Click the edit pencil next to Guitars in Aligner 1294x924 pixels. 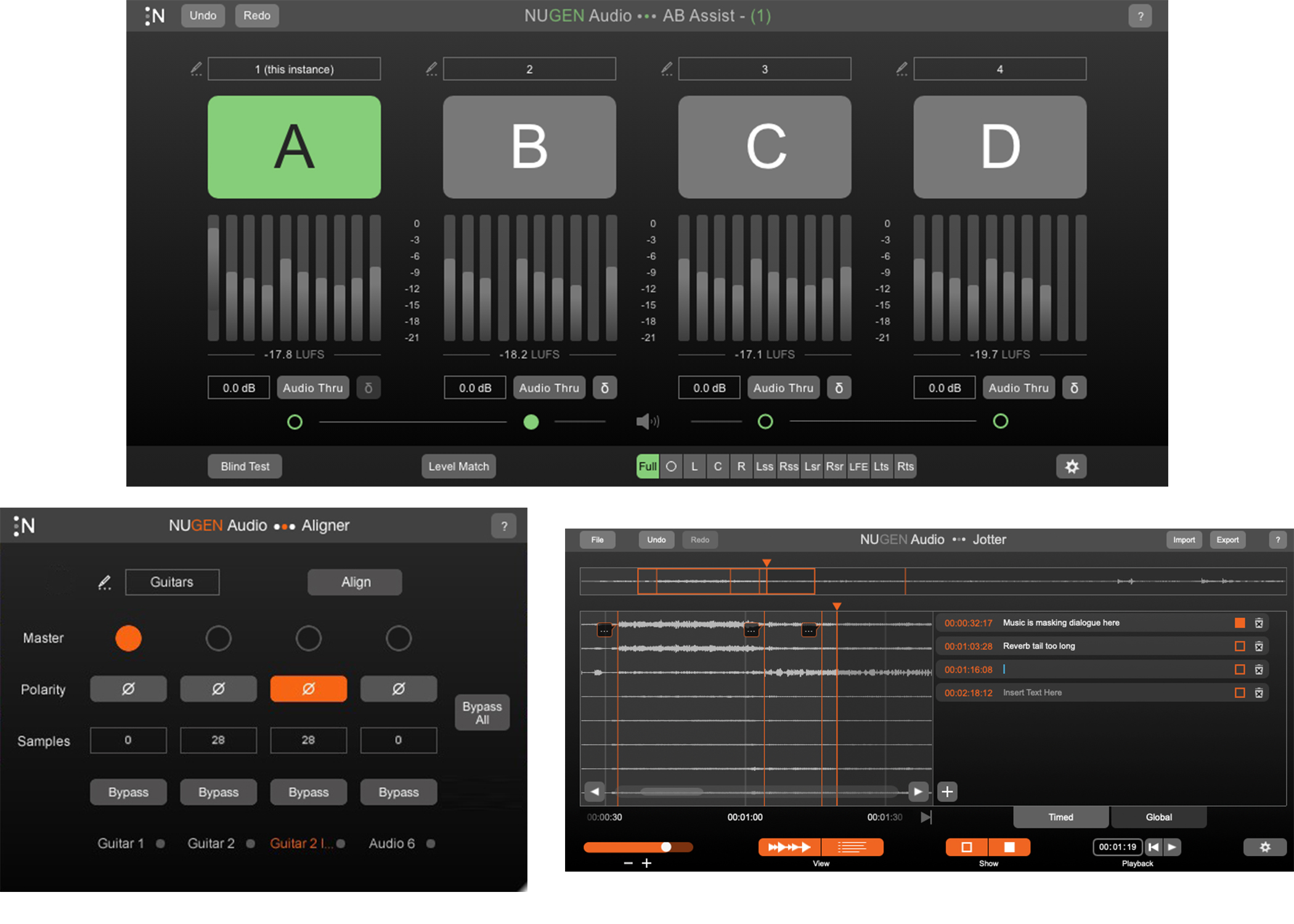click(x=105, y=582)
